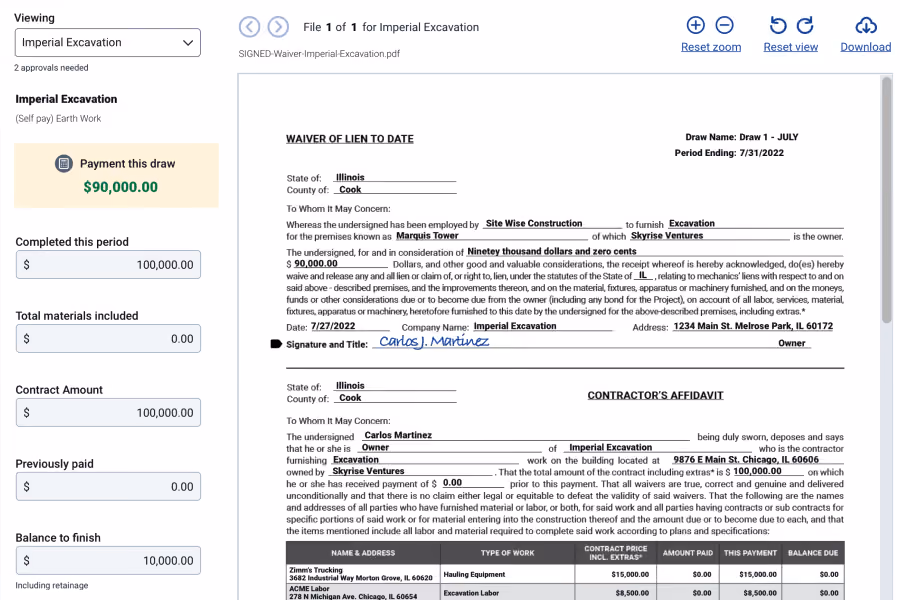Click the calculator icon beside Payment this draw
This screenshot has width=900, height=600.
(x=64, y=164)
